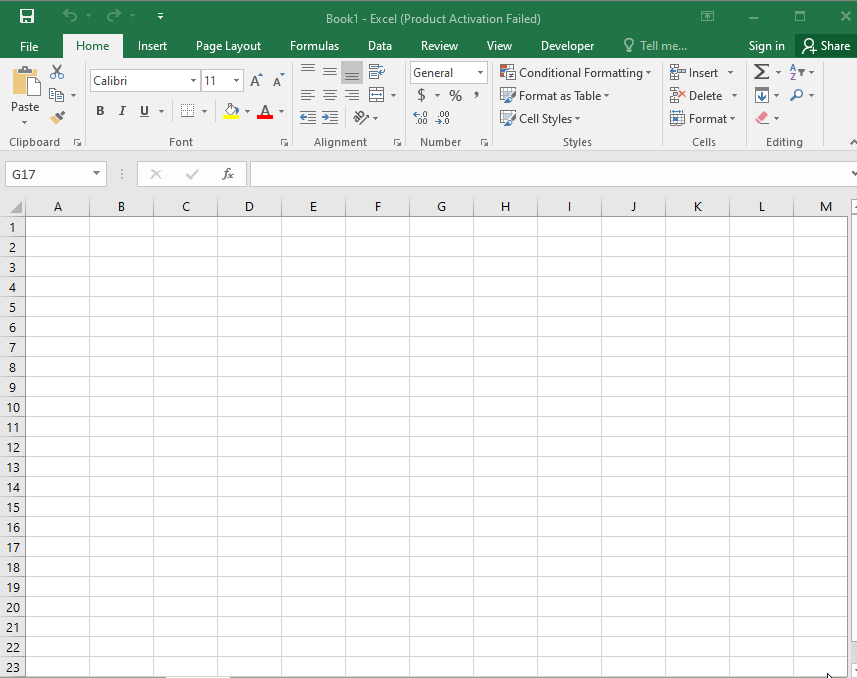
Task: Open the Calibri font name dropdown
Action: pos(193,81)
